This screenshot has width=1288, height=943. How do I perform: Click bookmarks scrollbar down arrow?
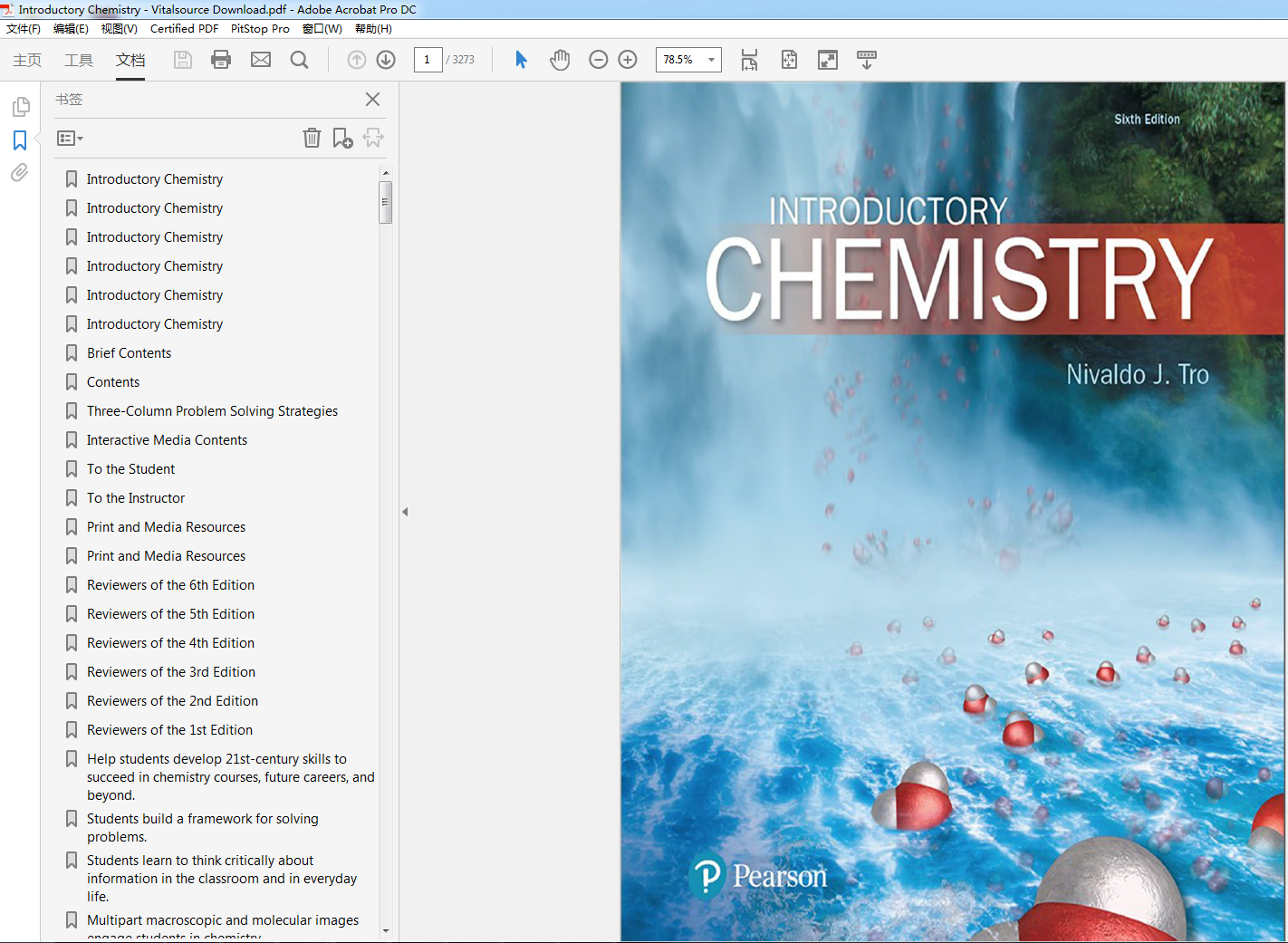[x=386, y=930]
